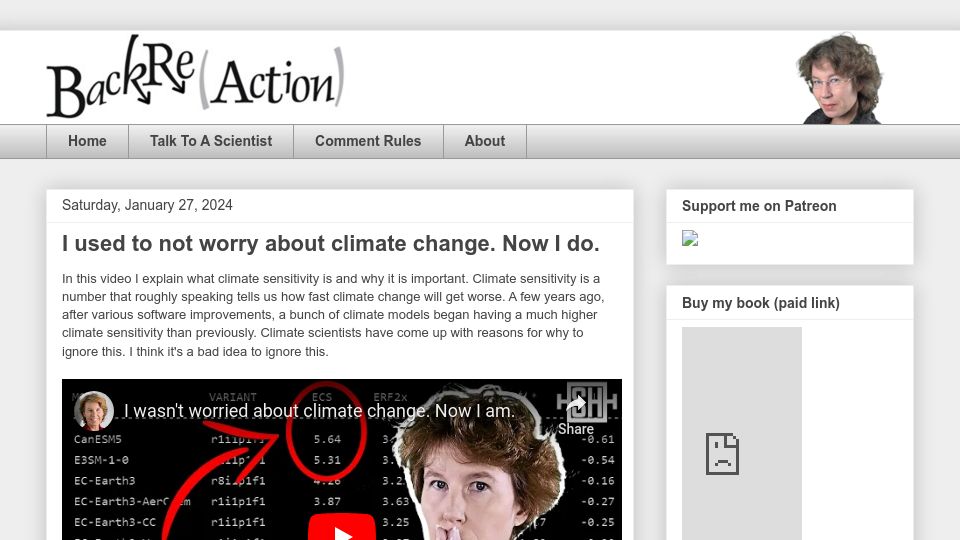Click the author portrait in the header
The height and width of the screenshot is (540, 960).
(839, 79)
